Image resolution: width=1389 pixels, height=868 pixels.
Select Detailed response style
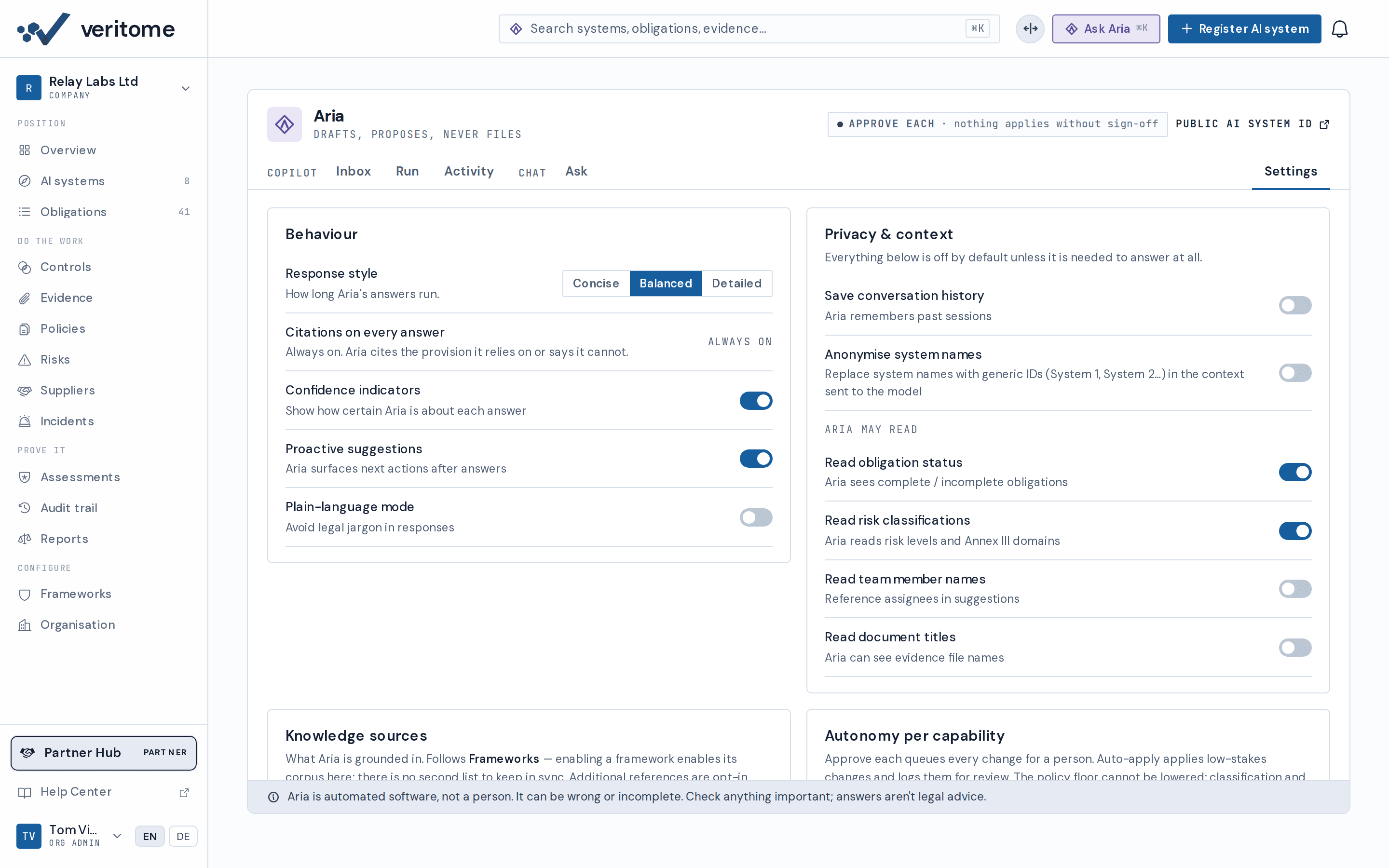736,284
